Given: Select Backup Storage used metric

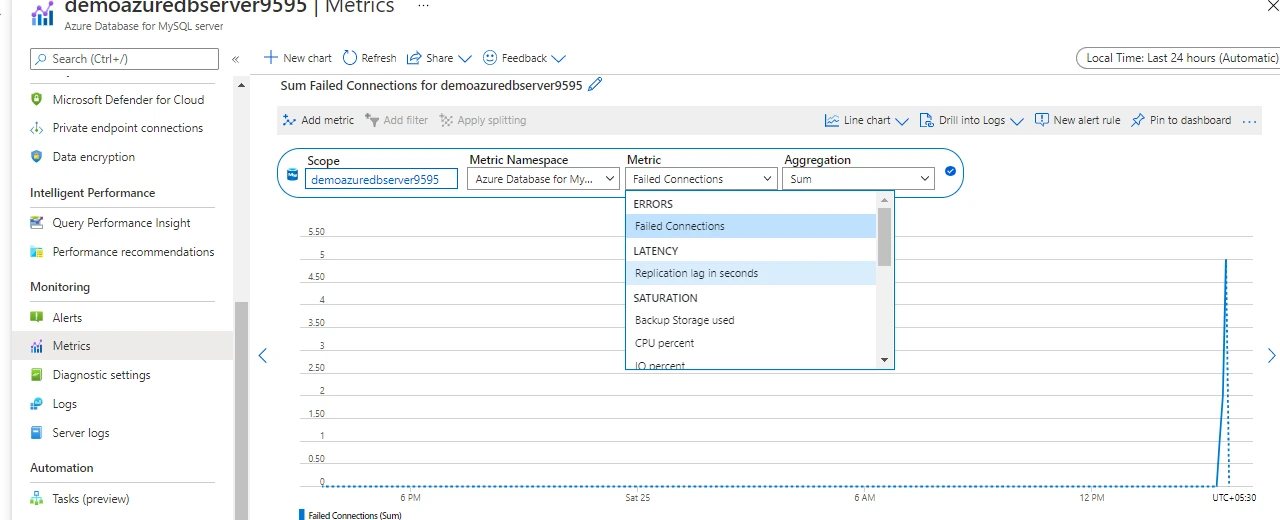Looking at the screenshot, I should (751, 320).
